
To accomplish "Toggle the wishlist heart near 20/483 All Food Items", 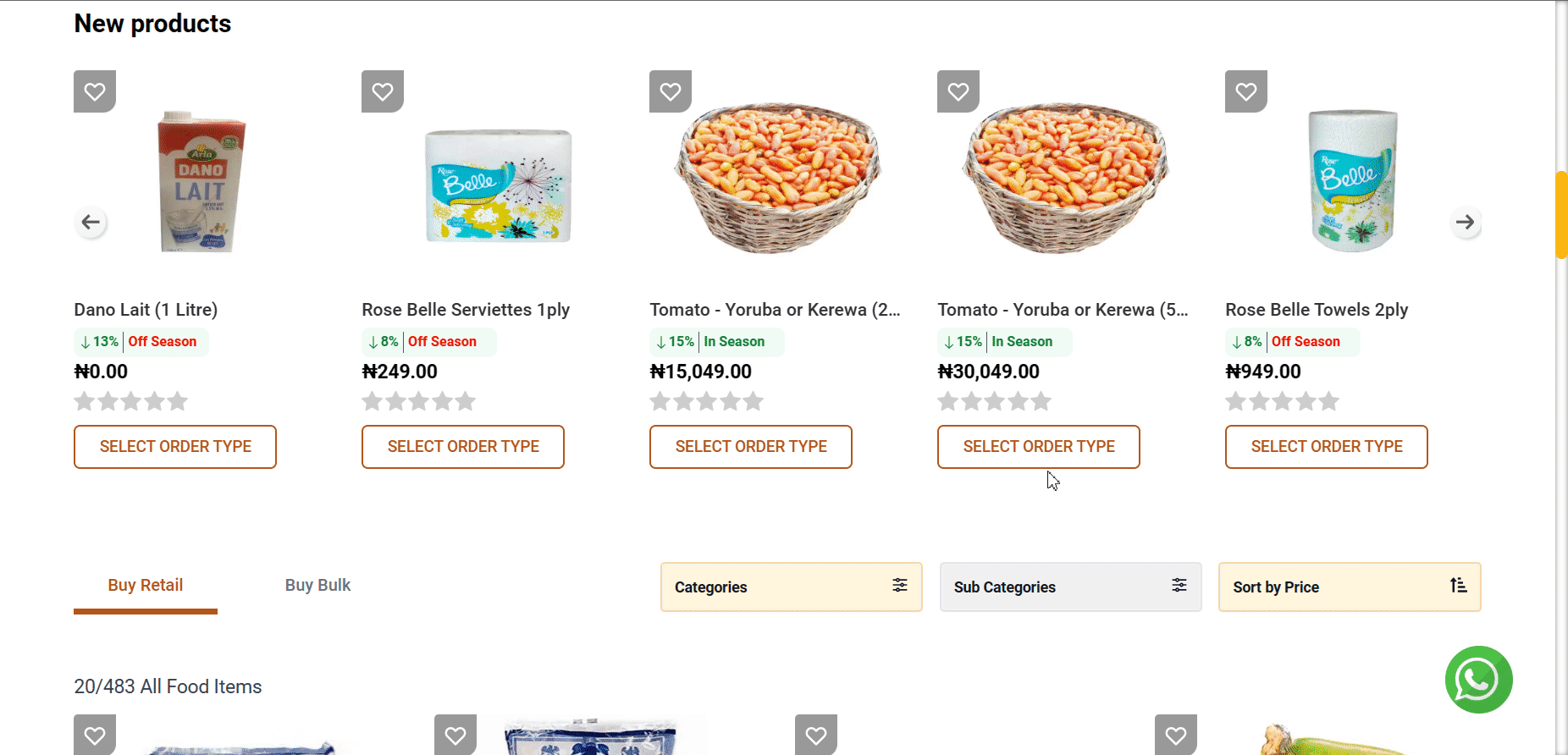I will 94,736.
